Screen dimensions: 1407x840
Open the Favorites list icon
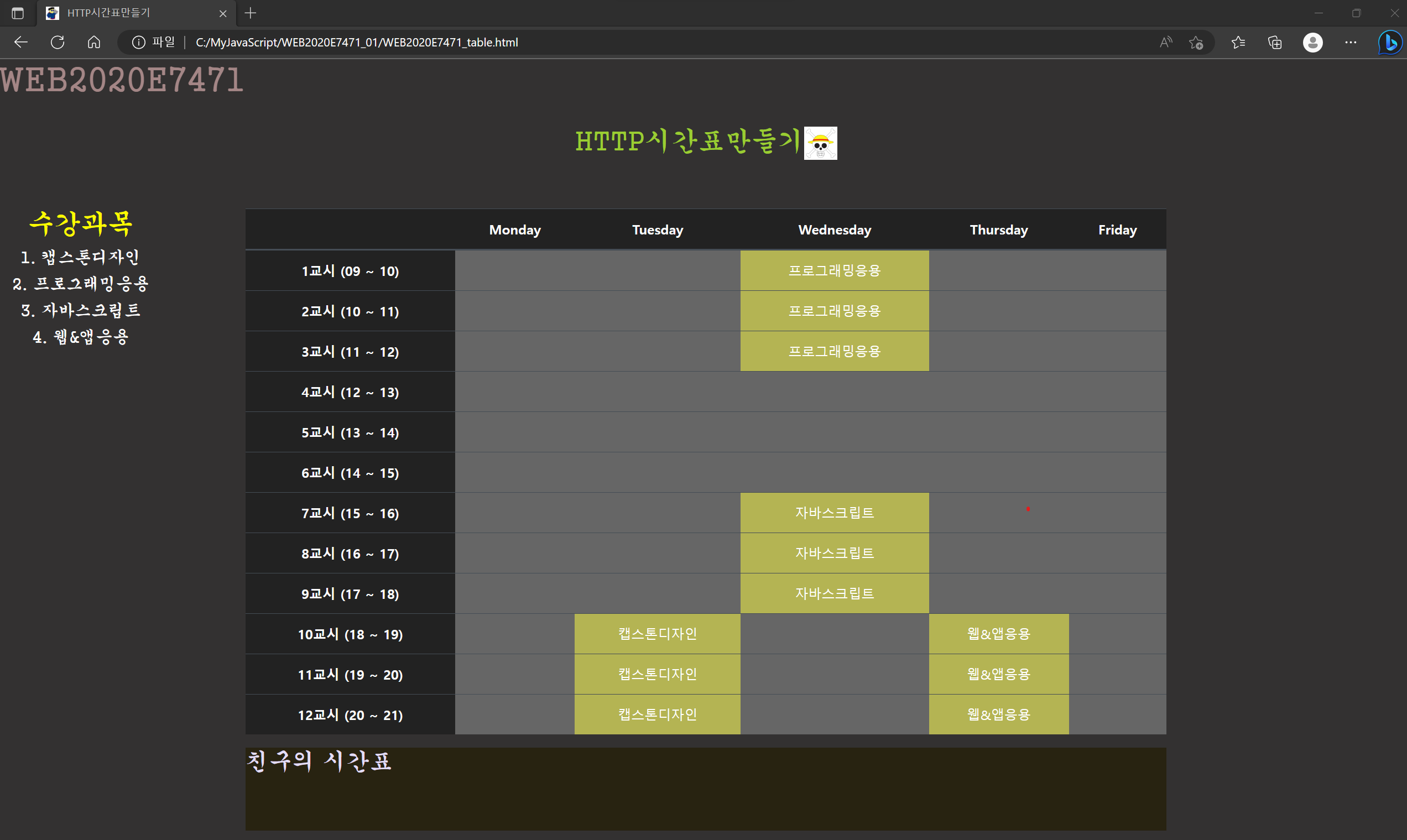pyautogui.click(x=1238, y=43)
